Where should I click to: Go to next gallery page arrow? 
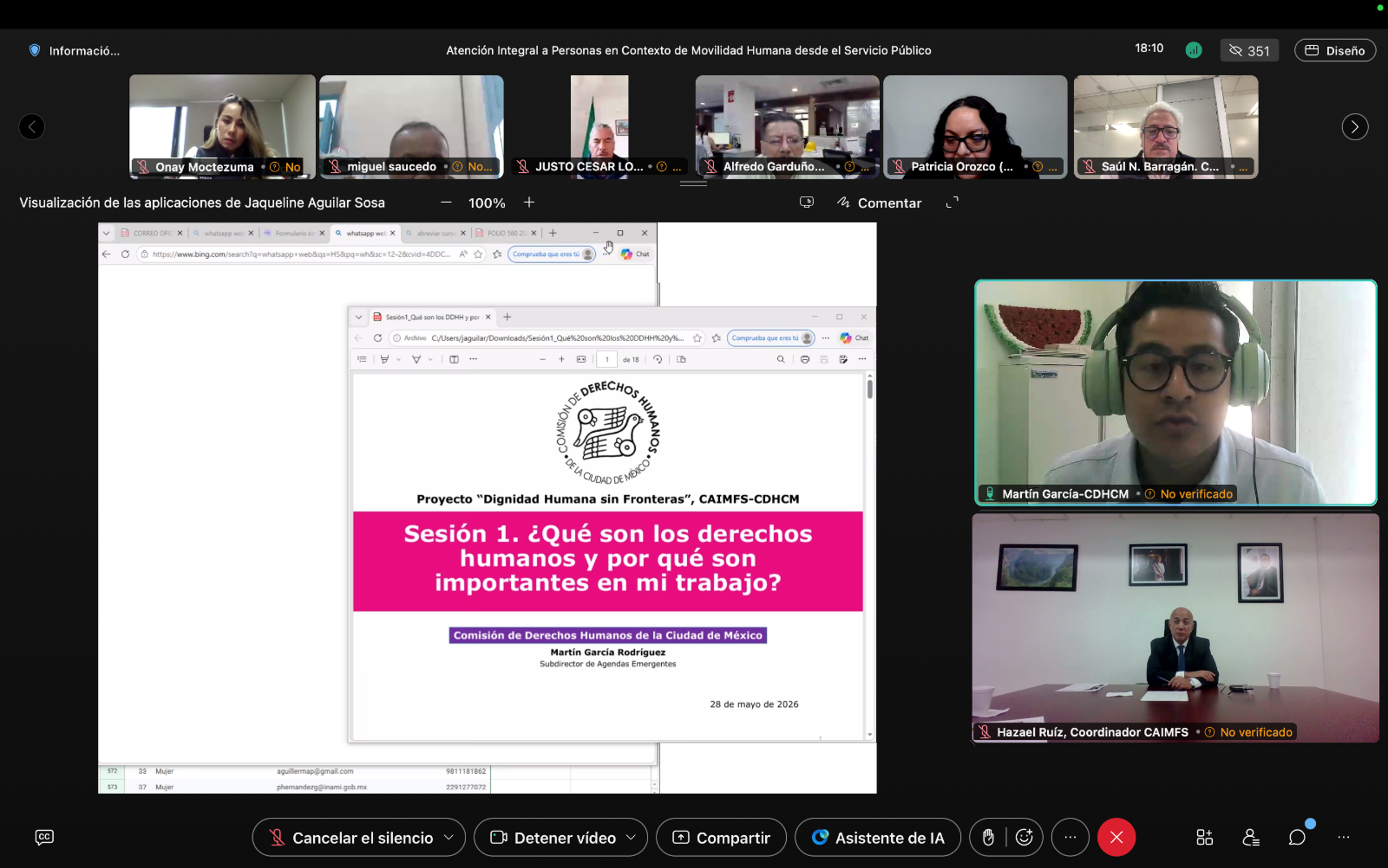click(1355, 127)
